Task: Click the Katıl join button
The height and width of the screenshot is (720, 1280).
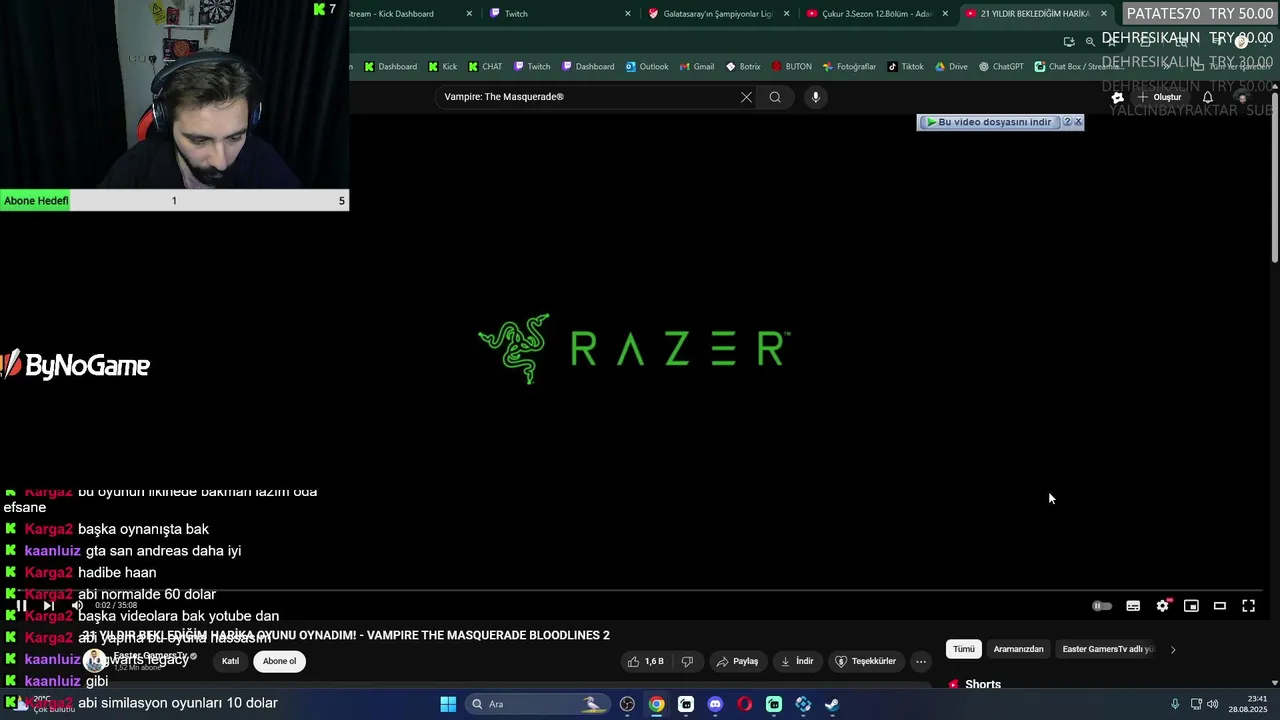Action: [230, 661]
